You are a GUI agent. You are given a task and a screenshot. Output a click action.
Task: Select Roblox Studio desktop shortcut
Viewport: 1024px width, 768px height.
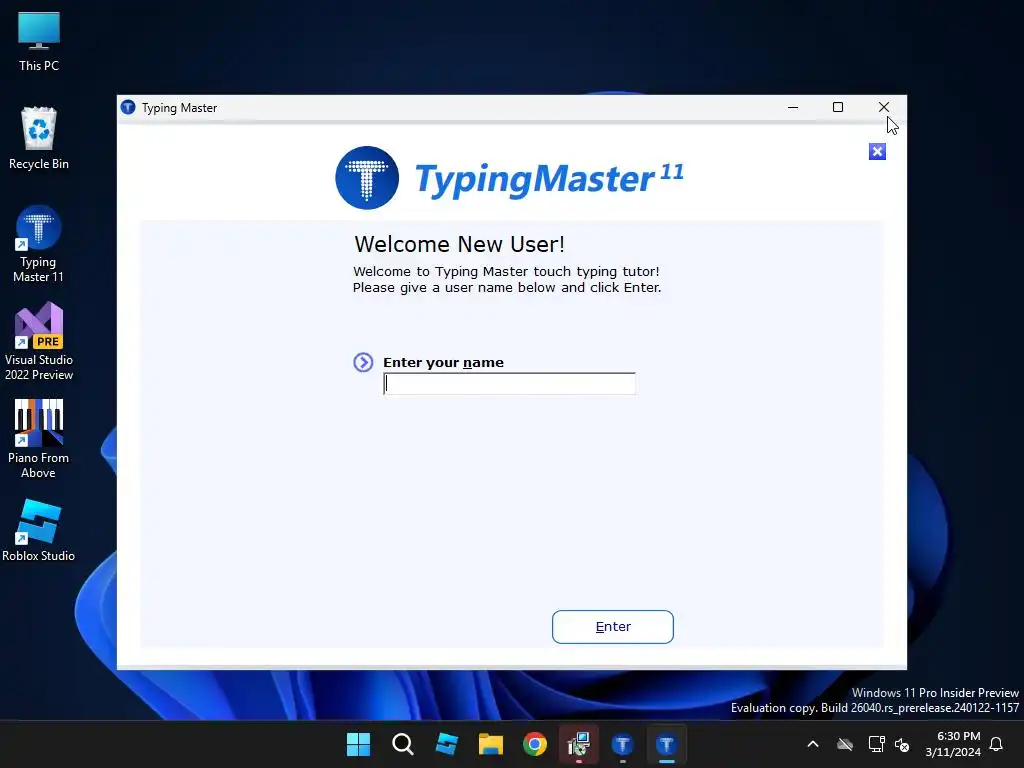39,530
